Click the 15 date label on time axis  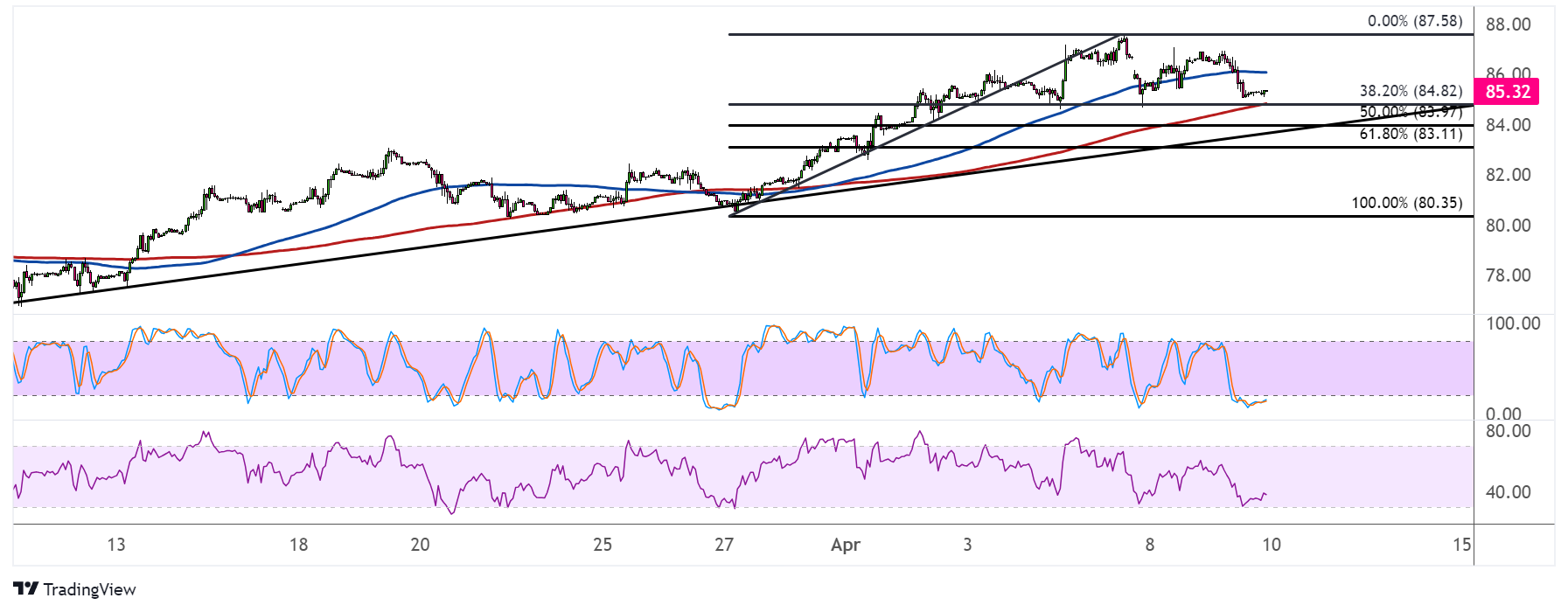[1461, 545]
